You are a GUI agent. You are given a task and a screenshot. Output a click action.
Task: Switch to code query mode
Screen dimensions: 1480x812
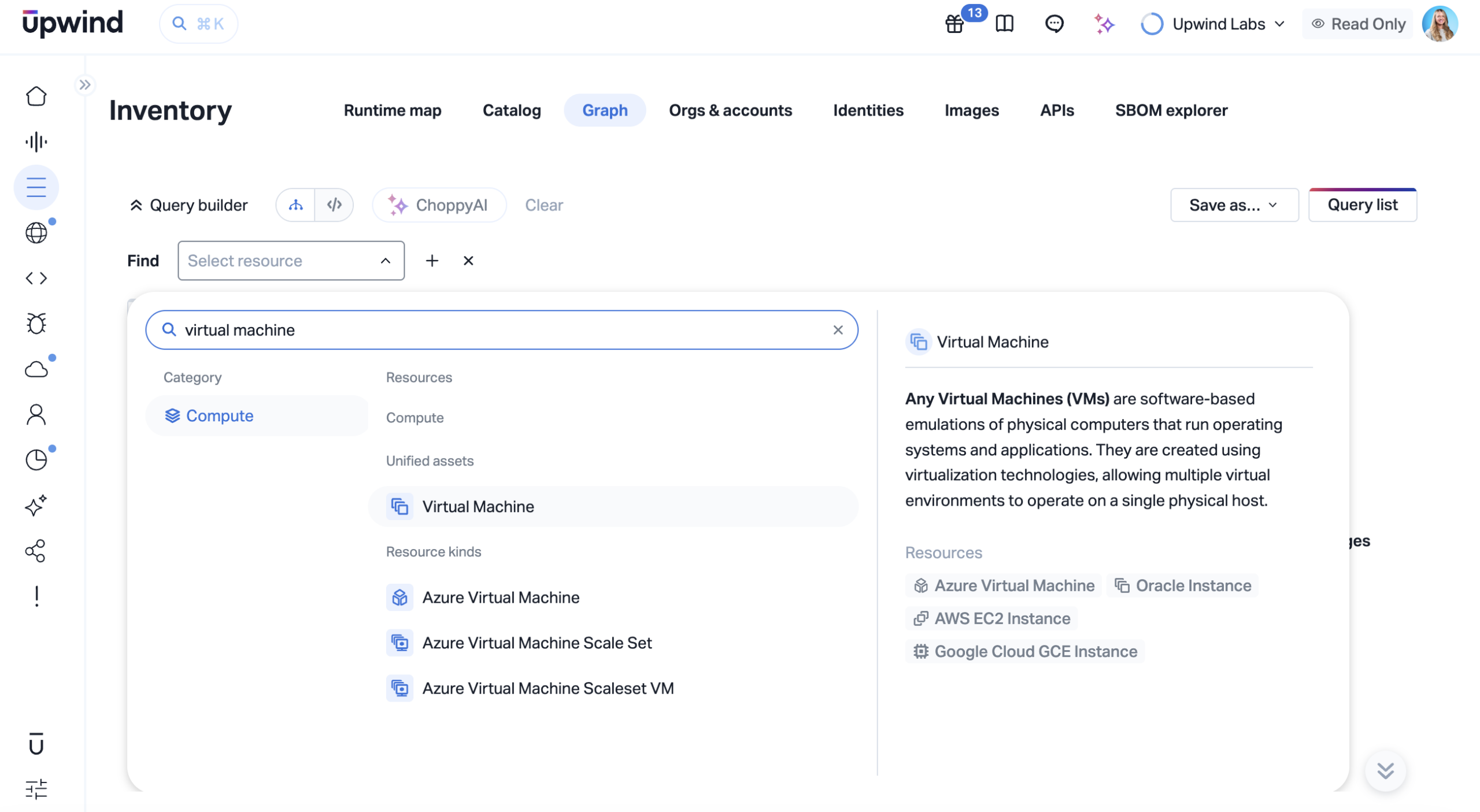(334, 205)
